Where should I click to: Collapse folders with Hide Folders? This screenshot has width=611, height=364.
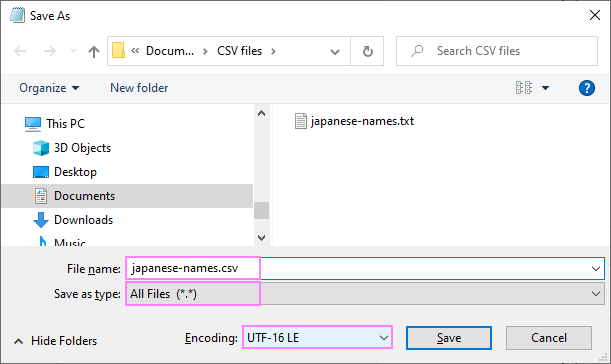pos(55,341)
